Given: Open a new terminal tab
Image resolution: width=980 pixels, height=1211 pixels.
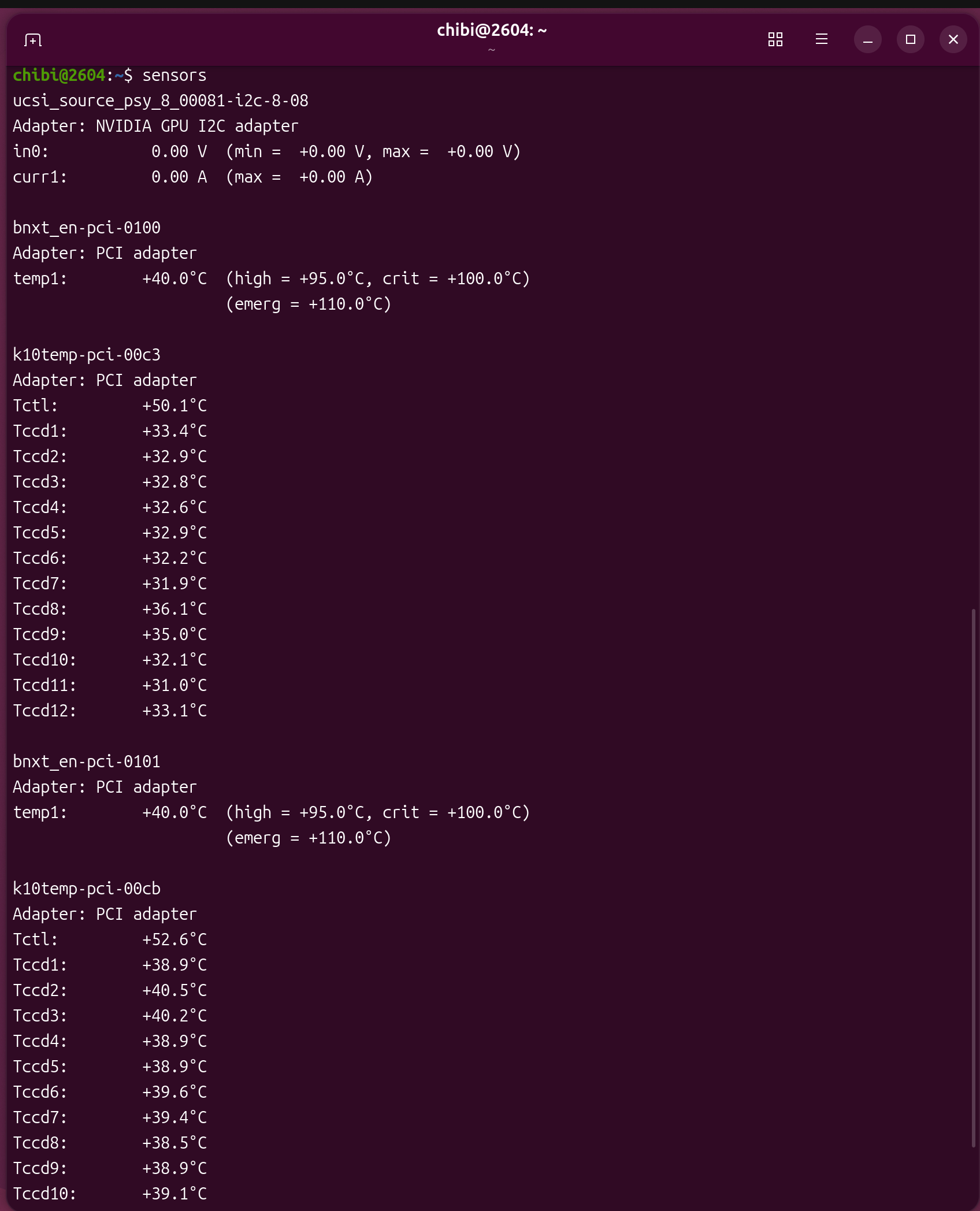Looking at the screenshot, I should pos(33,40).
